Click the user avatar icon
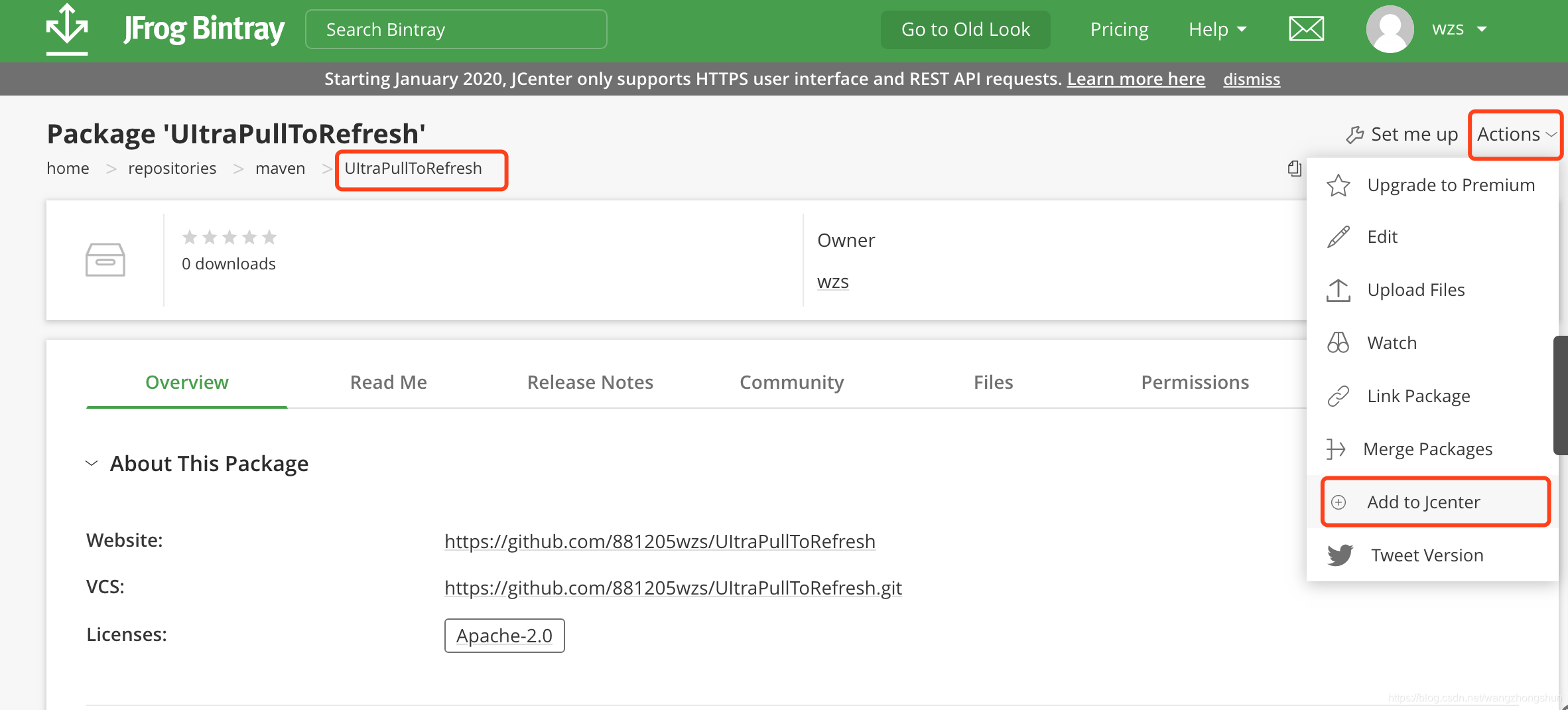 pyautogui.click(x=1390, y=29)
